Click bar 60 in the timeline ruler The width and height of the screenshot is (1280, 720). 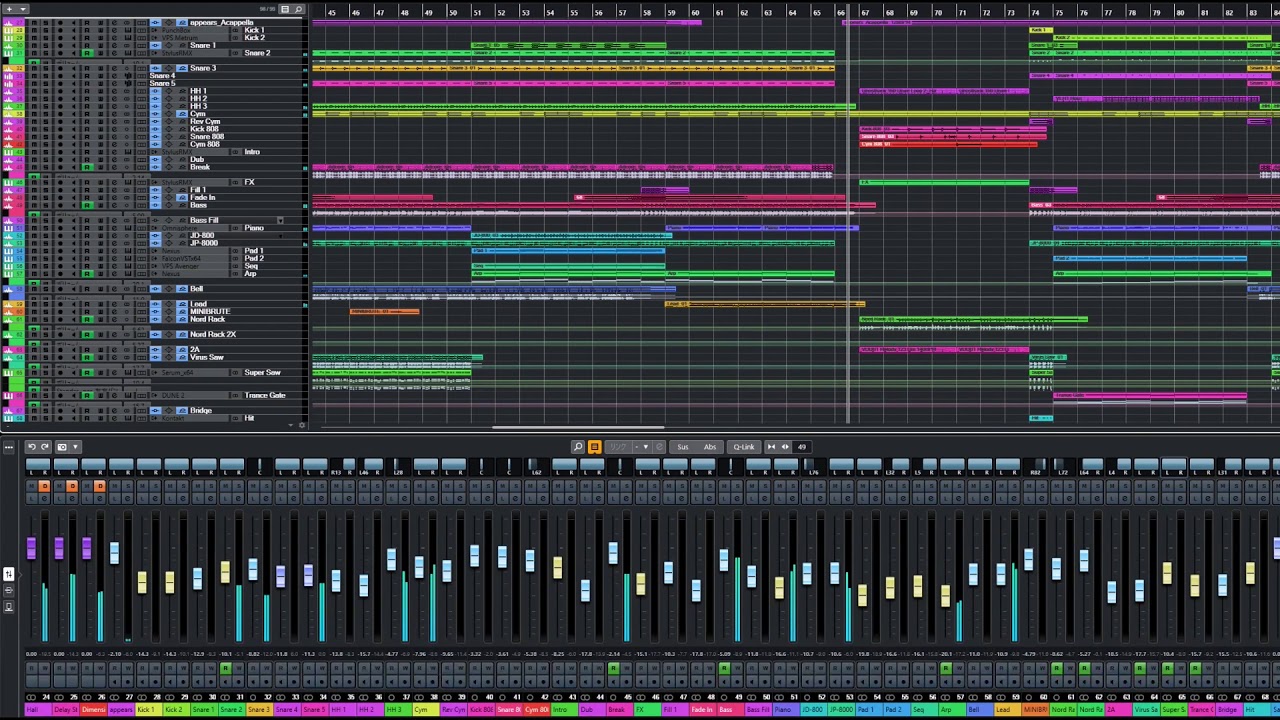(x=694, y=12)
